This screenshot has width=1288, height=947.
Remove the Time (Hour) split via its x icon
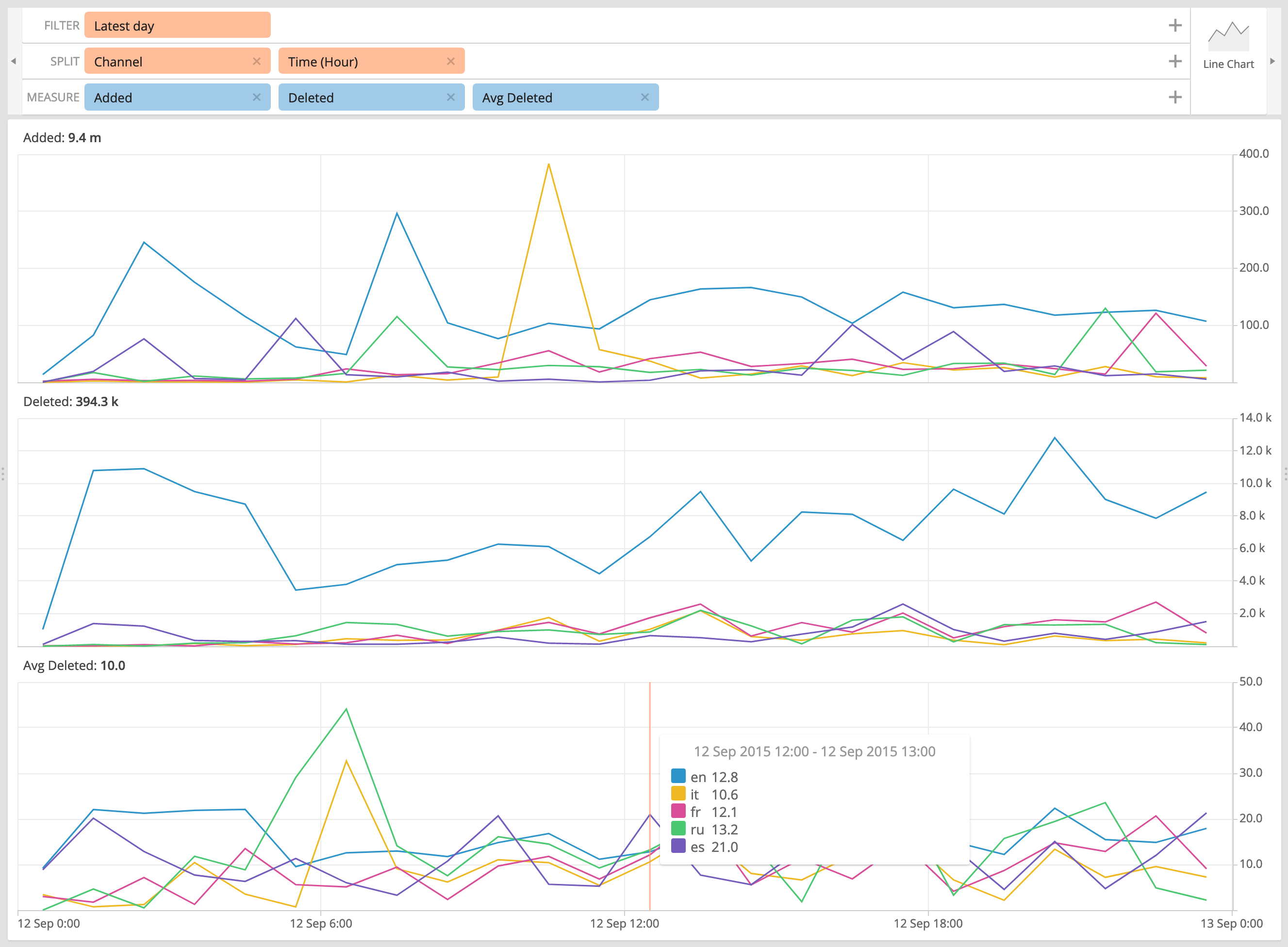(x=451, y=61)
